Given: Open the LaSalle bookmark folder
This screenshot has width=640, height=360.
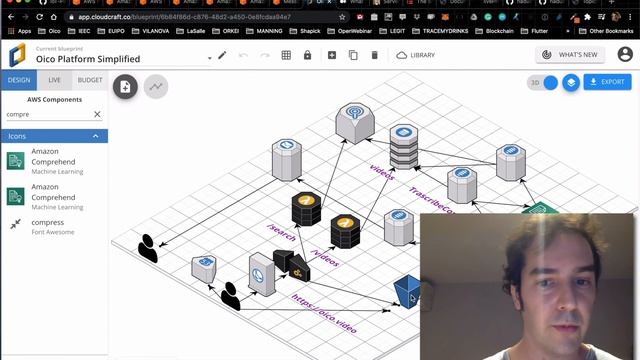Looking at the screenshot, I should point(190,31).
